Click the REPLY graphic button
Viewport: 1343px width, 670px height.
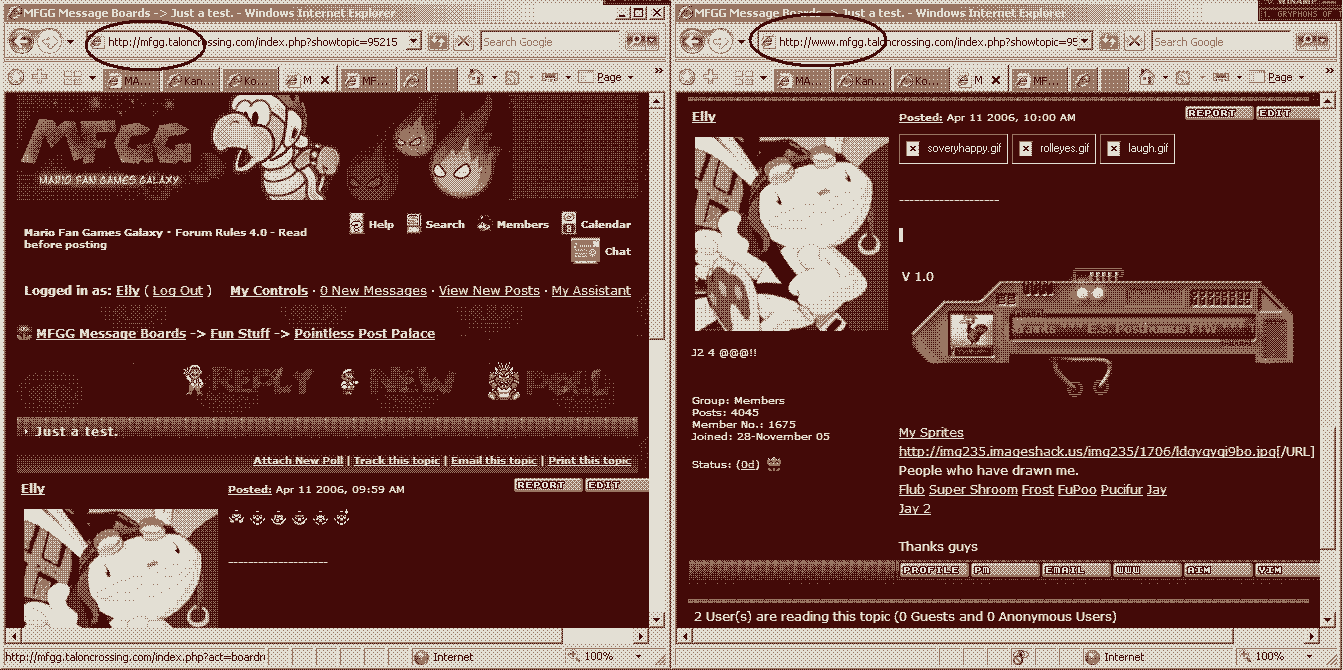[x=248, y=381]
